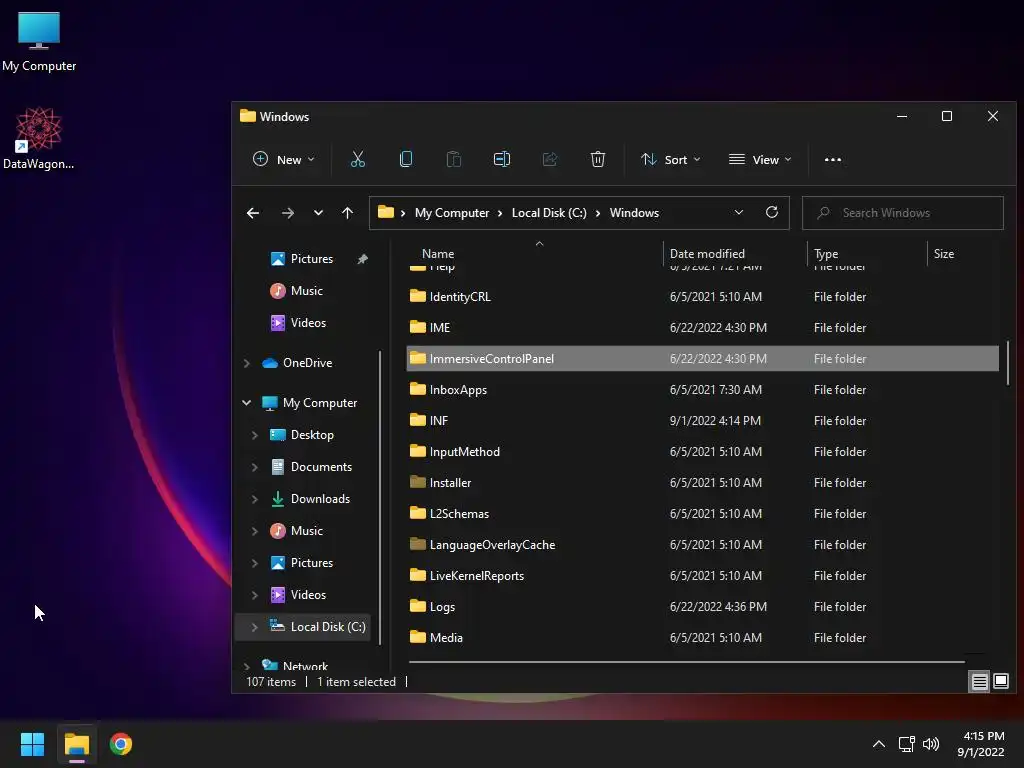Go back with the left arrow
Viewport: 1024px width, 768px height.
pos(253,213)
